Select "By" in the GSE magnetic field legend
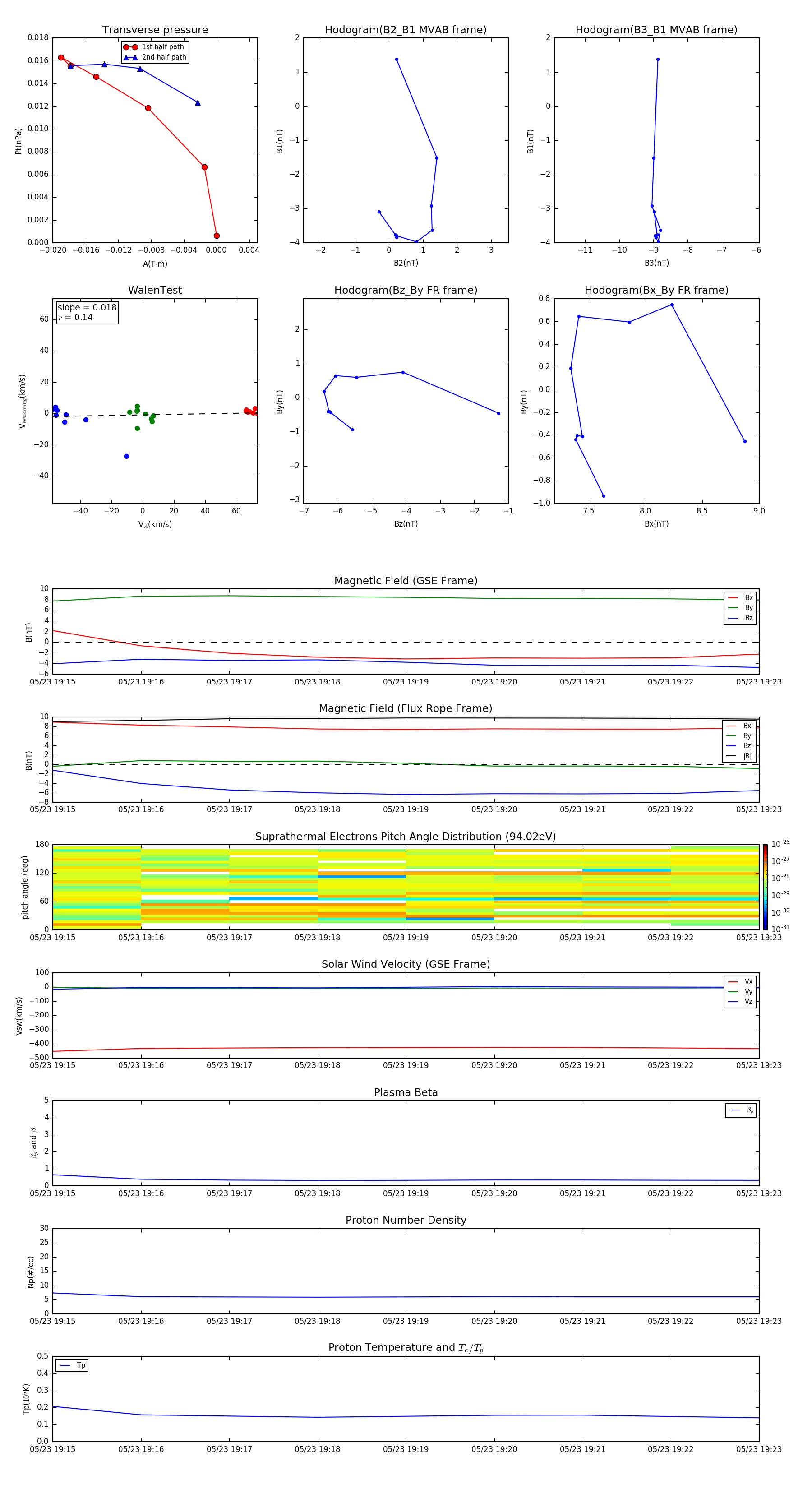 tap(740, 608)
